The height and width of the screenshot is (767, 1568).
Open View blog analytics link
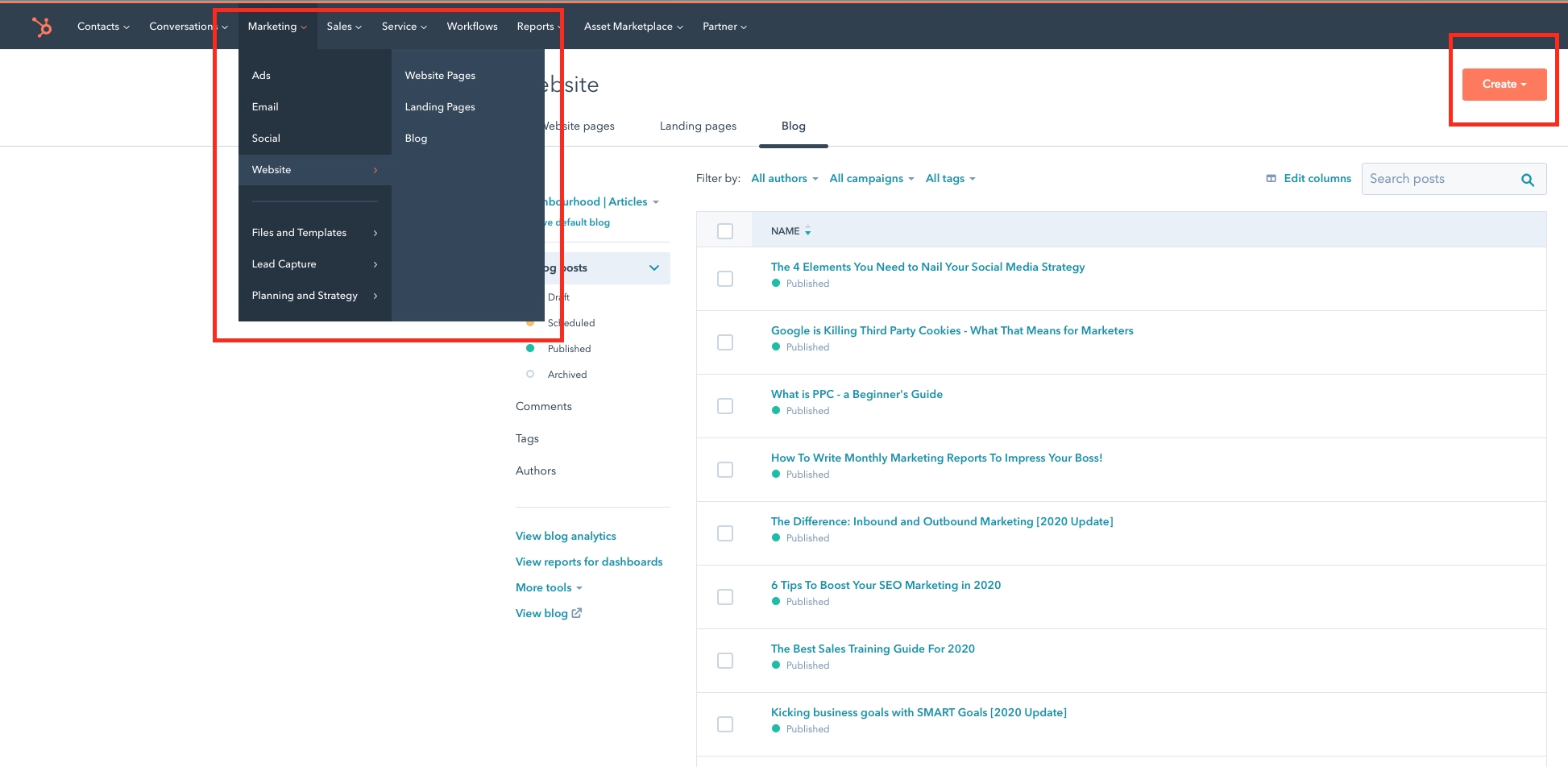pos(566,537)
